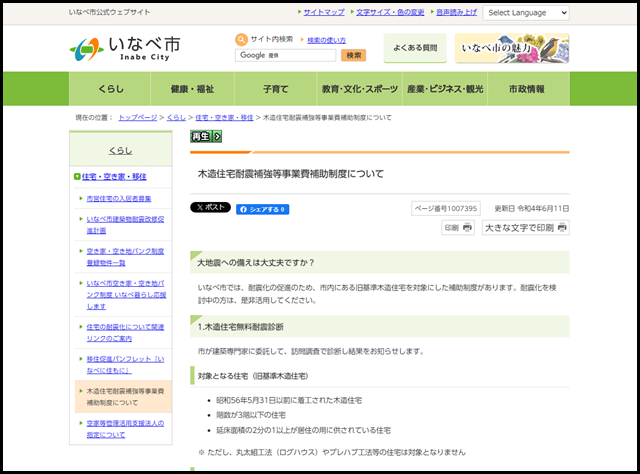This screenshot has height=474, width=640.
Task: Click the よくある質問 button
Action: coord(415,48)
